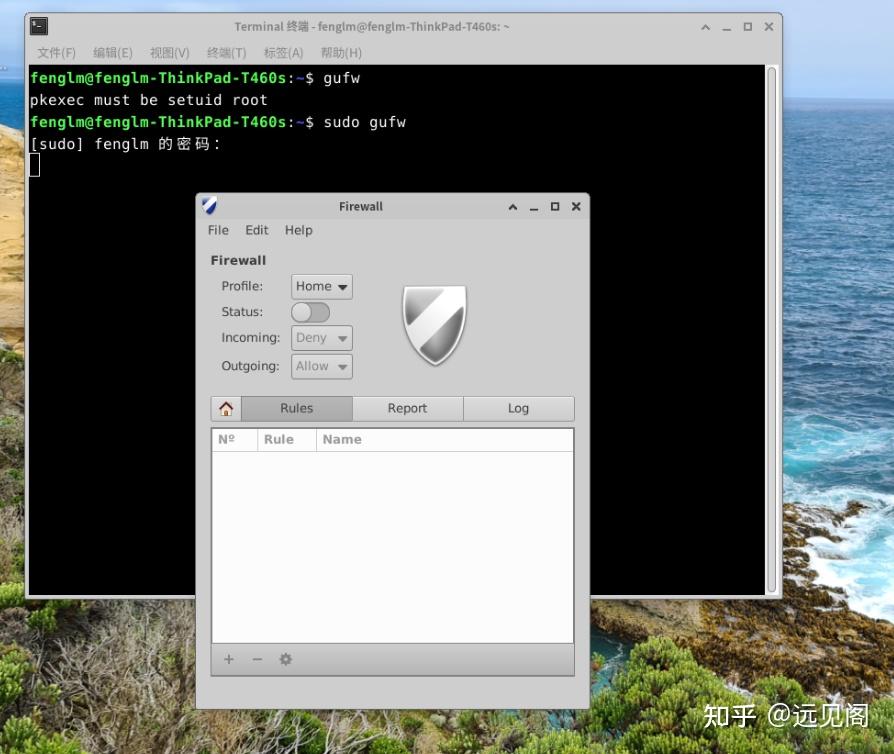Open the File menu in the Firewall window
This screenshot has width=894, height=754.
[x=217, y=230]
